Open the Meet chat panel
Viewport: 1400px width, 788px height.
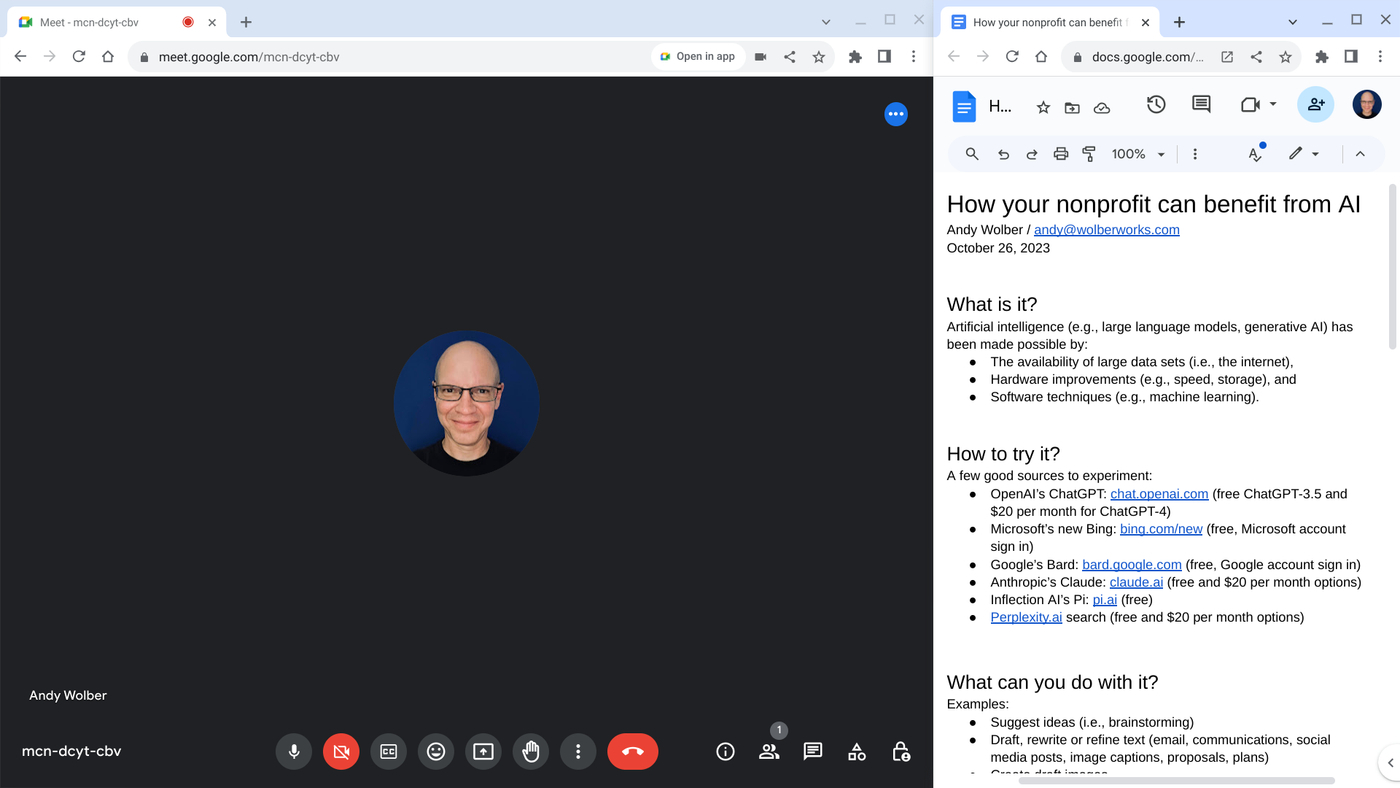pos(812,751)
